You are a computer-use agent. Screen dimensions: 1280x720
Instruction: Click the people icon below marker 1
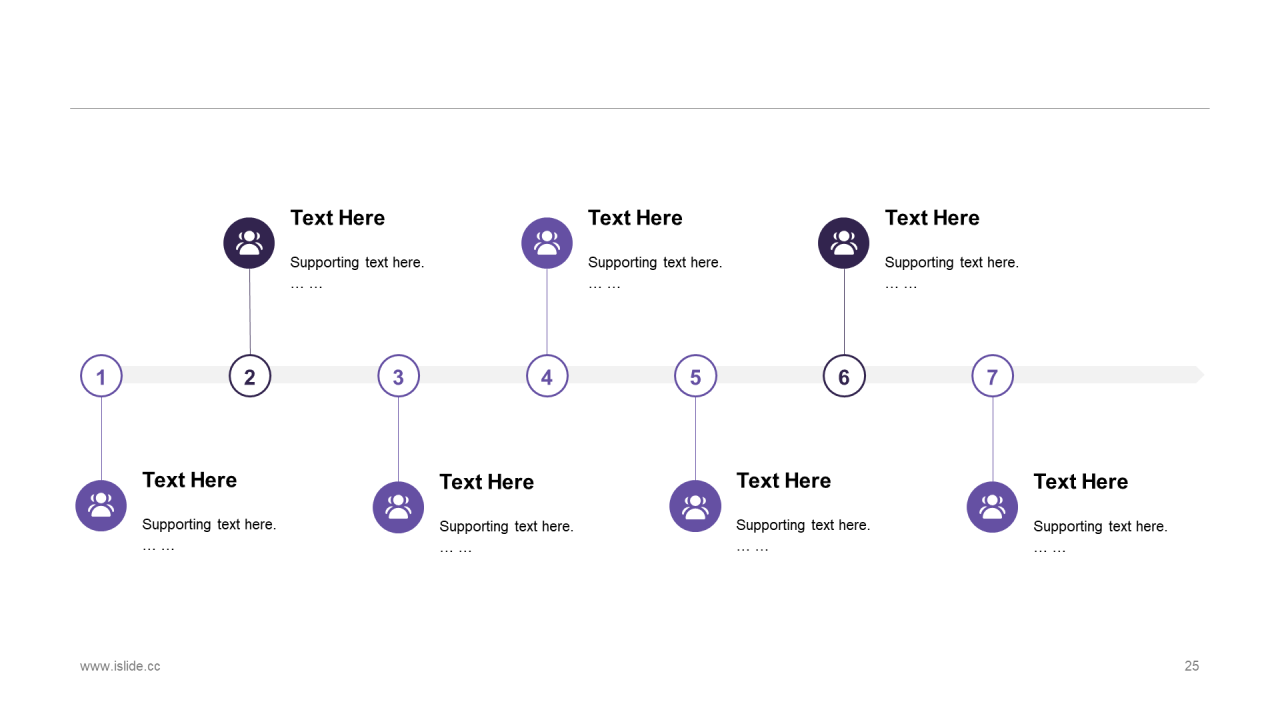click(101, 506)
